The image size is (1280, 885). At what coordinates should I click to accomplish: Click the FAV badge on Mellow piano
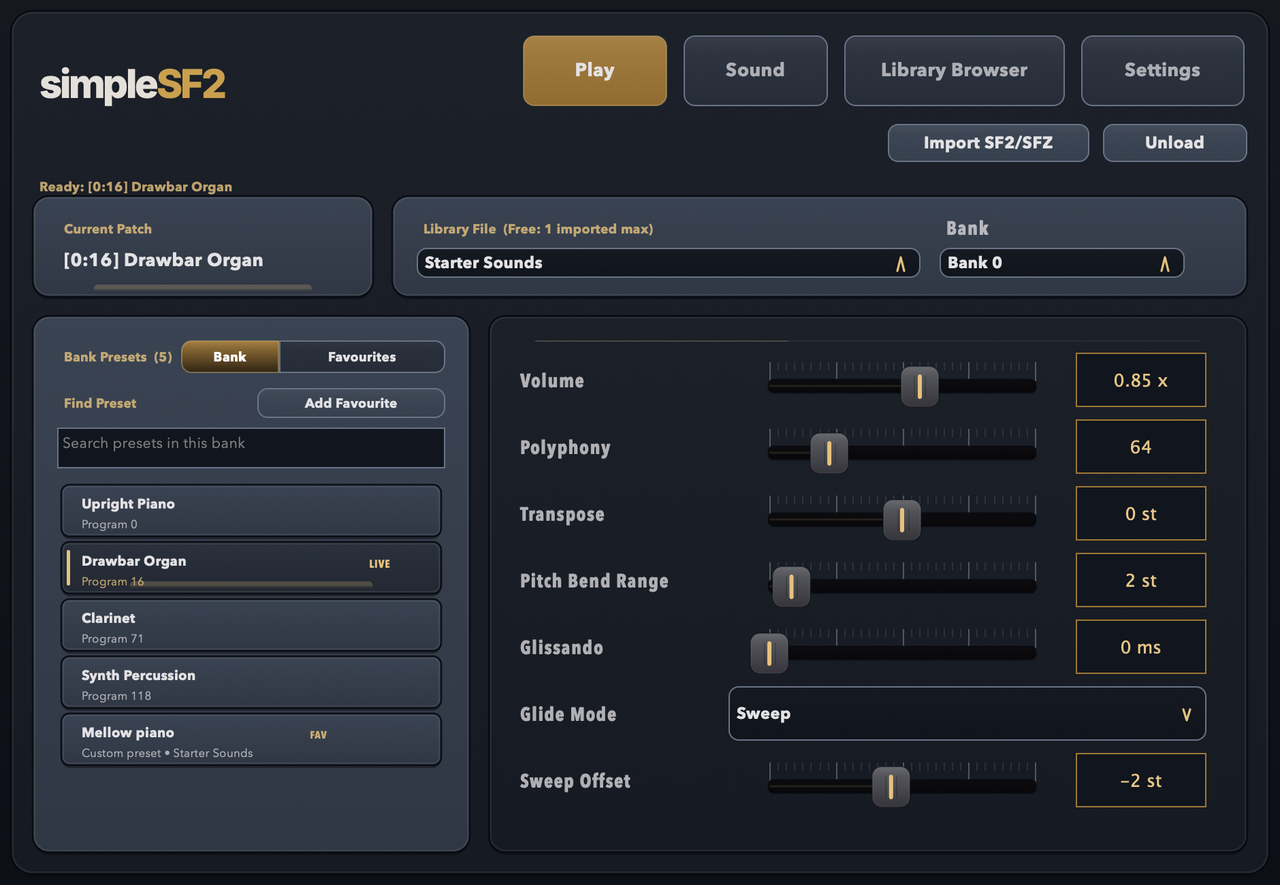coord(318,735)
